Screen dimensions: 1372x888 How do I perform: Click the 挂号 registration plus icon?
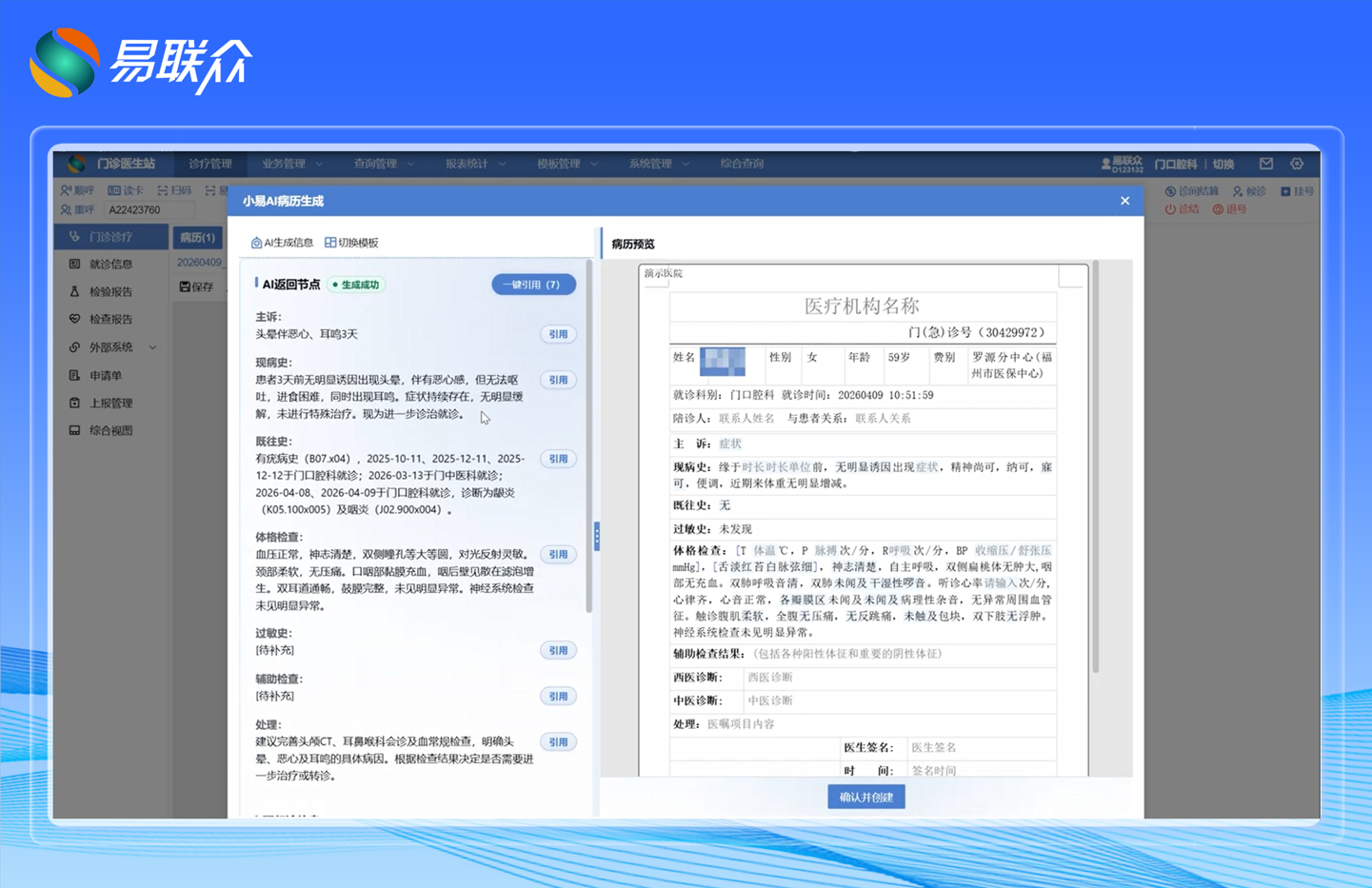[x=1285, y=191]
